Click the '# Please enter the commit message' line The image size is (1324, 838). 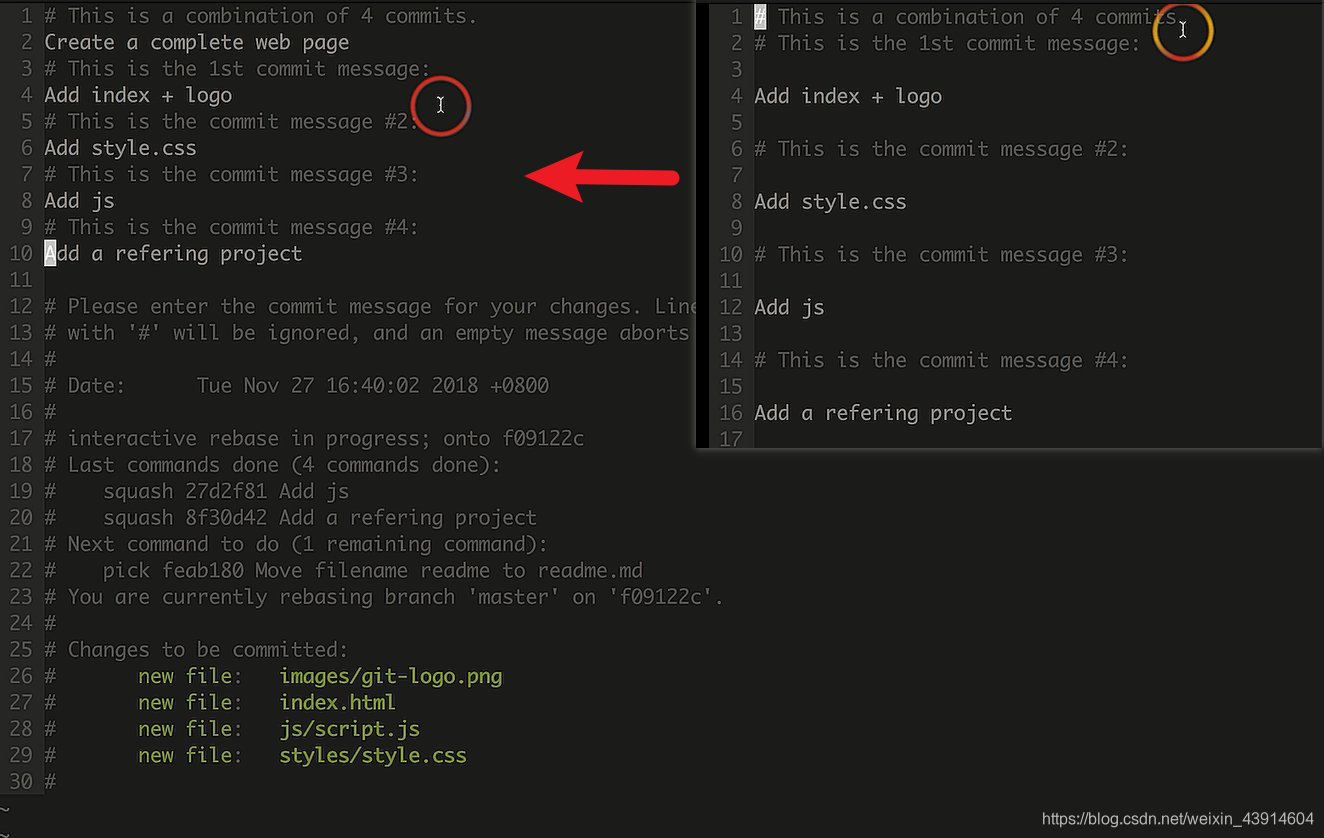pyautogui.click(x=369, y=307)
